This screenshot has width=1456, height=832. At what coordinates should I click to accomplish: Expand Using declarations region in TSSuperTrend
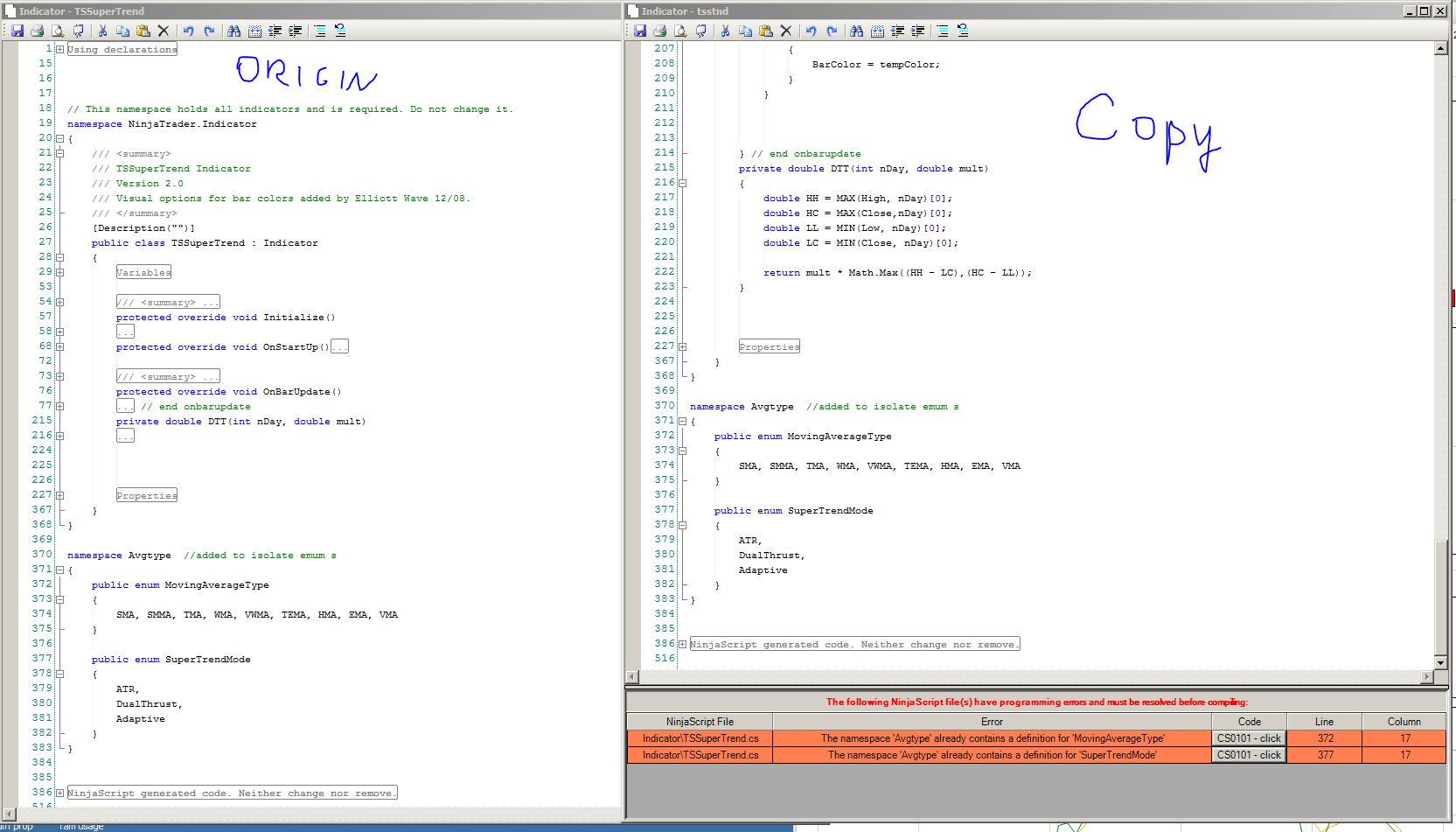[59, 49]
